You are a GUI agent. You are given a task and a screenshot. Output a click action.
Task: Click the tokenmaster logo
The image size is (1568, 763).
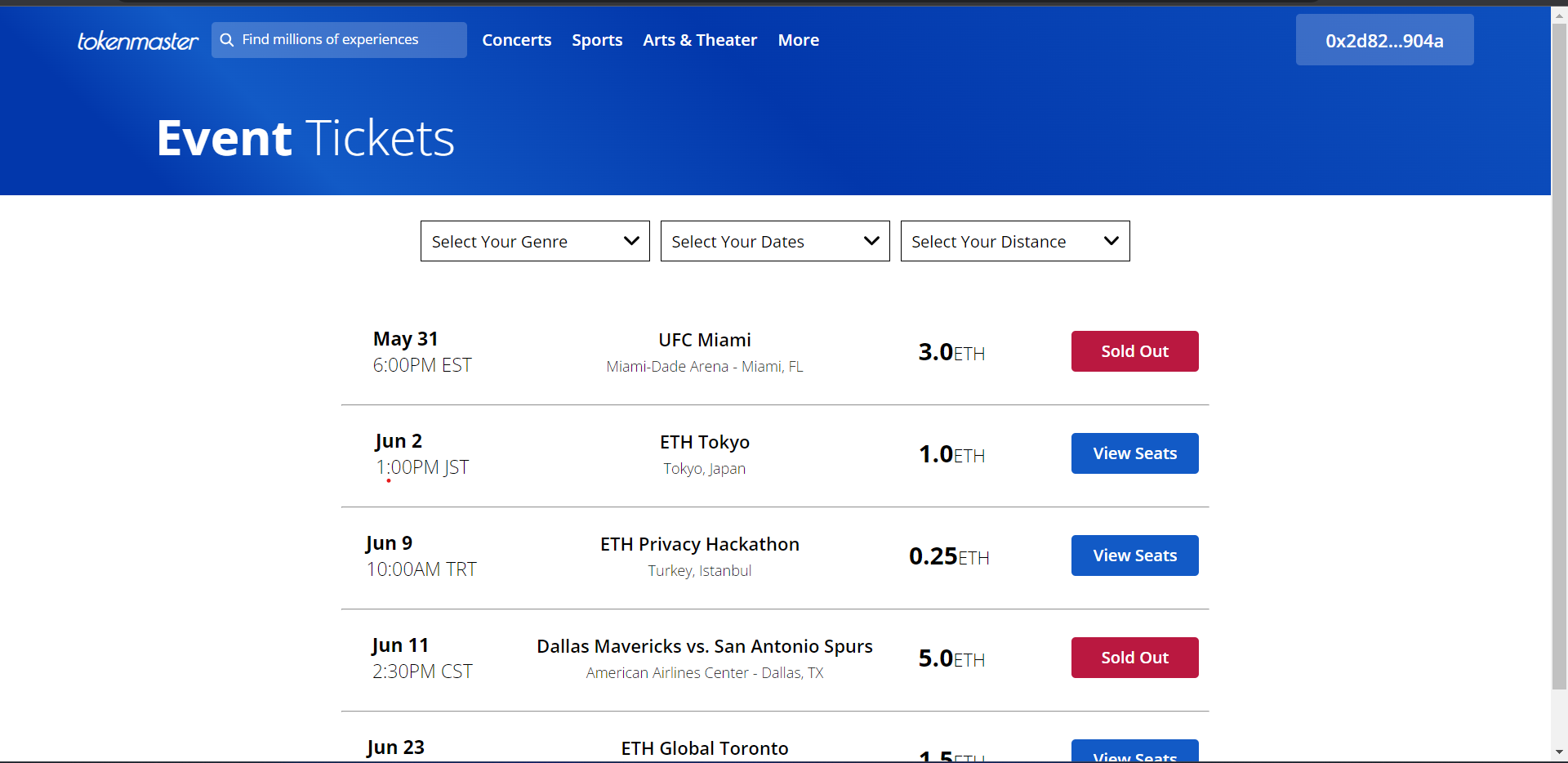pos(137,41)
